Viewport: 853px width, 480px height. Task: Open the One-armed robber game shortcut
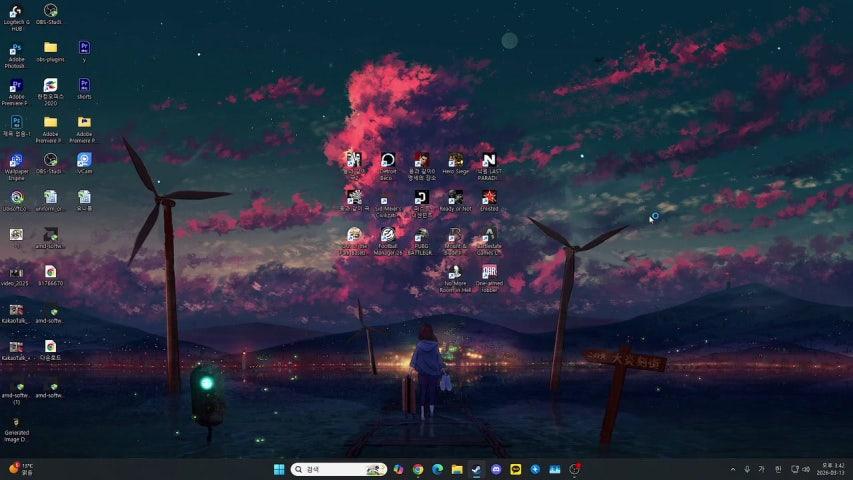(489, 273)
